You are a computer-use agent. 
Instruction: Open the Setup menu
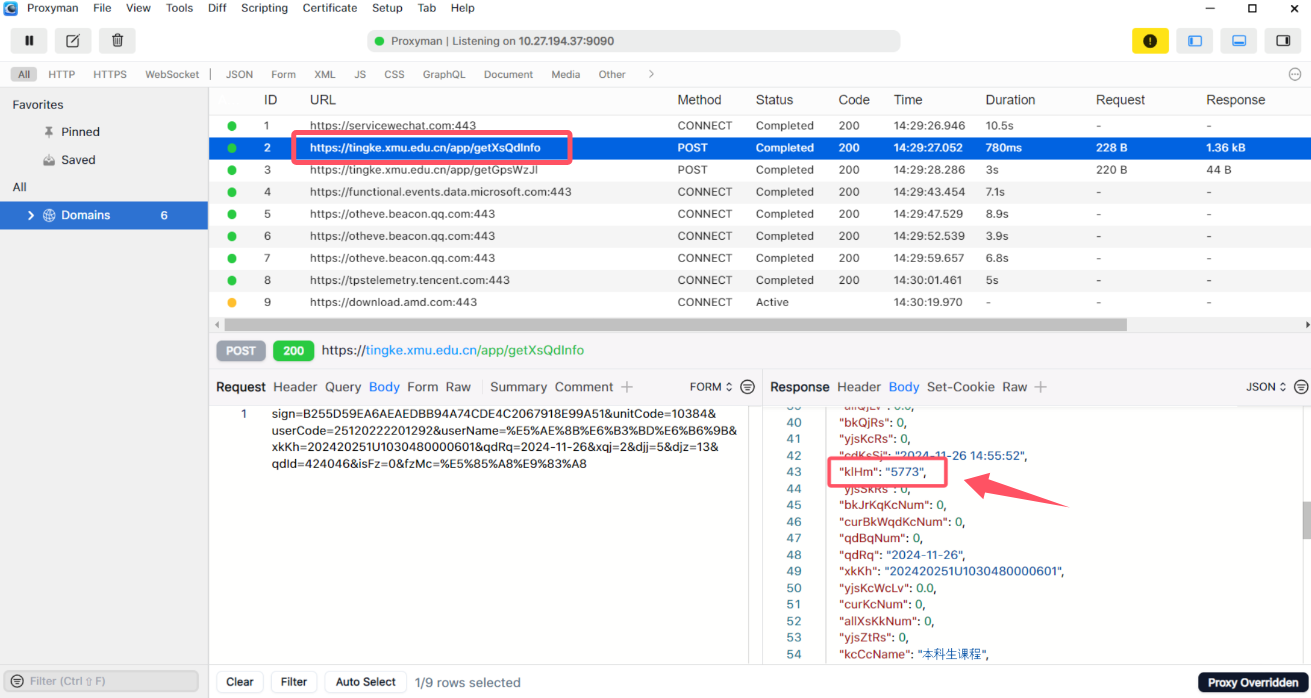click(x=387, y=8)
